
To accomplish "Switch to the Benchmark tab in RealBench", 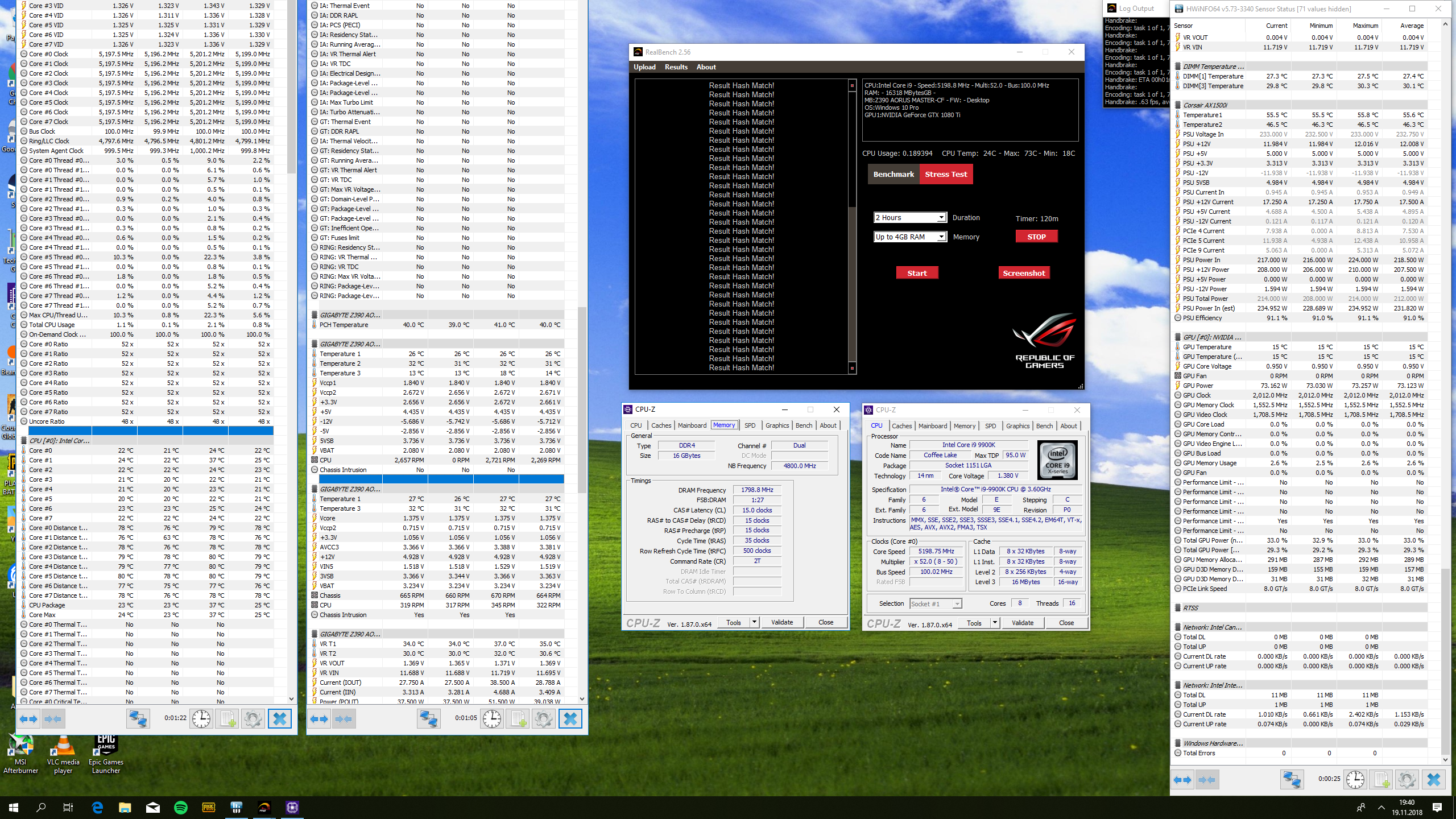I will point(894,175).
